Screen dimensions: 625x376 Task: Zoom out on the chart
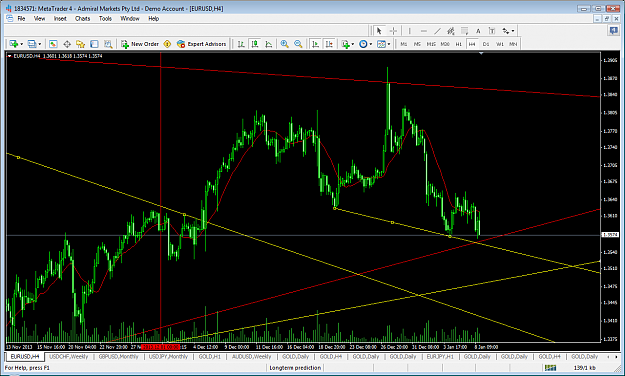[x=298, y=44]
